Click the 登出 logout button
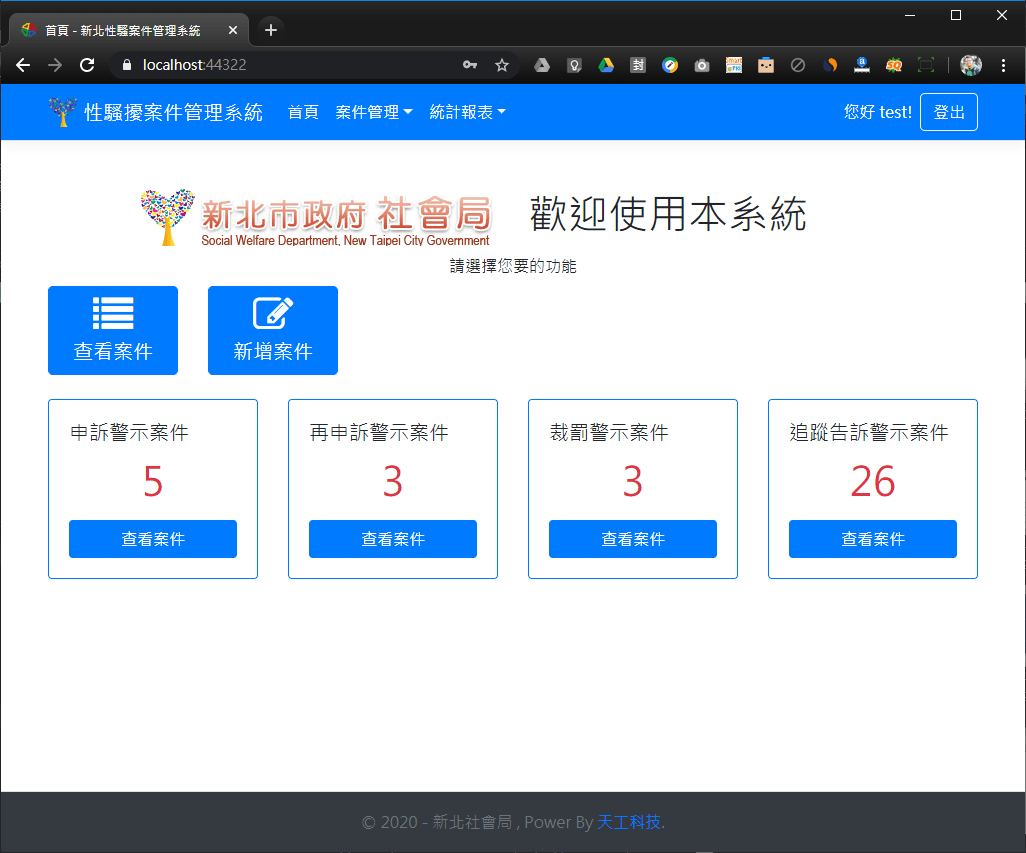This screenshot has height=853, width=1026. click(949, 112)
